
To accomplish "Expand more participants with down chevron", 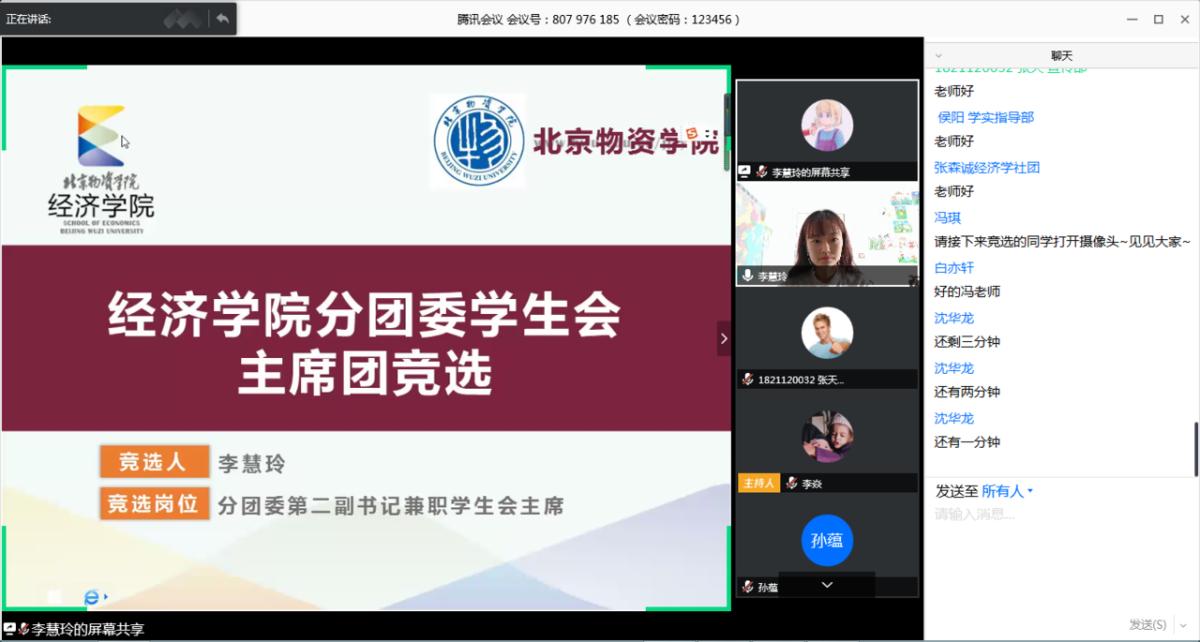I will point(827,584).
